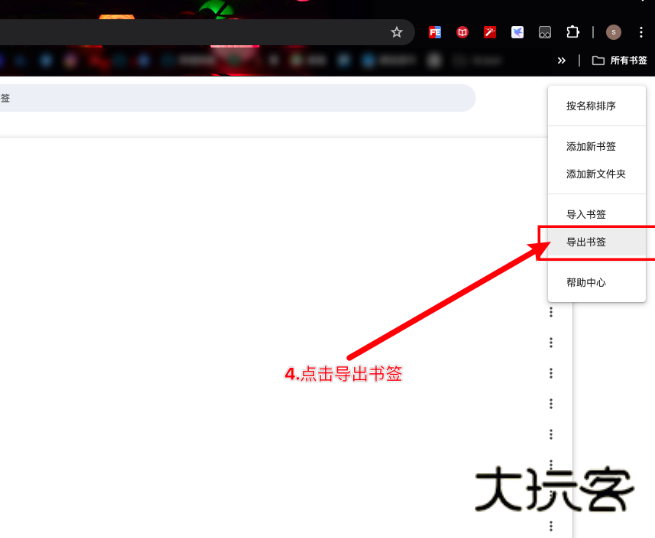Open the last bookmark row's three-dot menu
Image resolution: width=655 pixels, height=538 pixels.
click(x=551, y=526)
